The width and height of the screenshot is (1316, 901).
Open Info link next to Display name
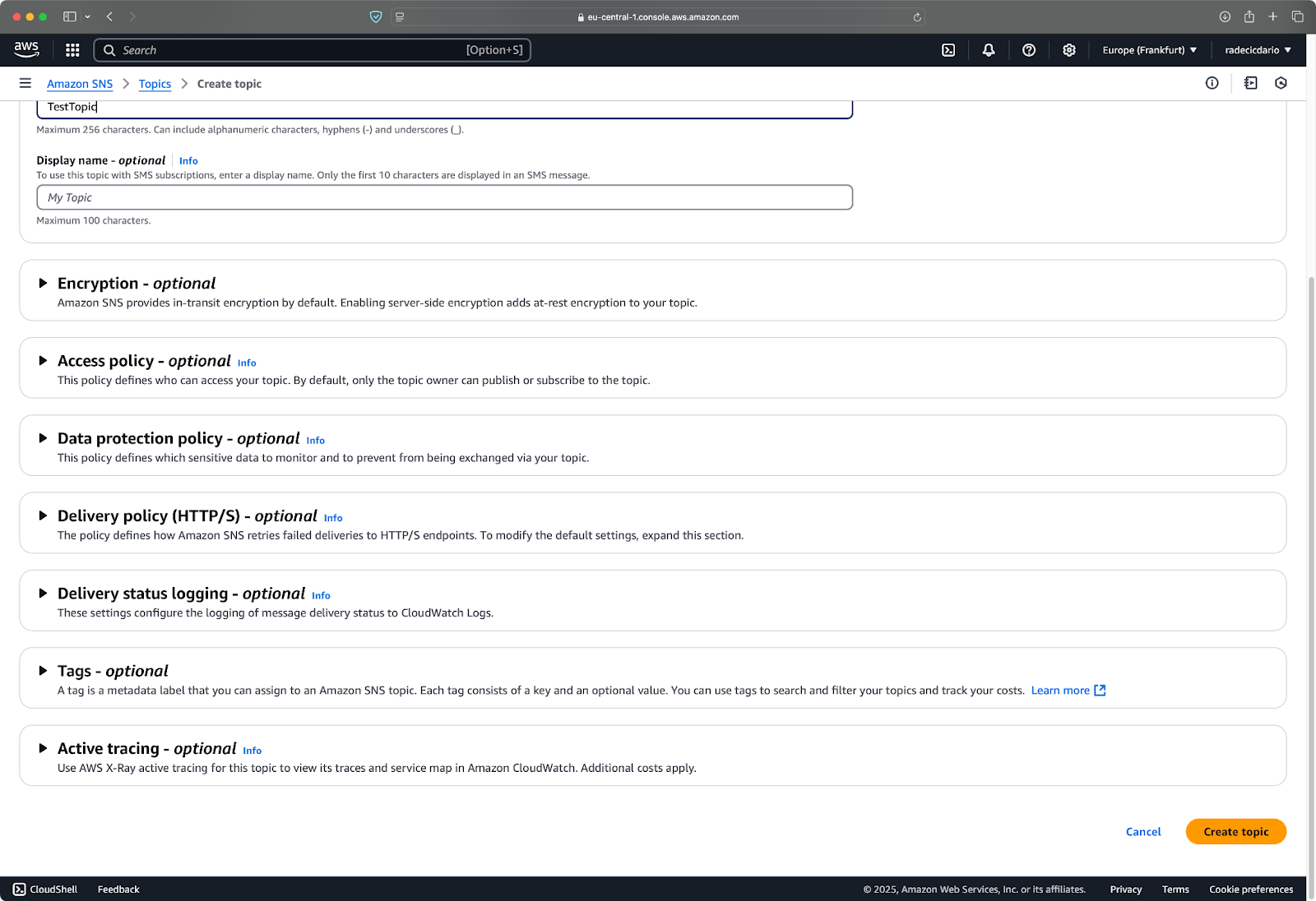point(188,161)
